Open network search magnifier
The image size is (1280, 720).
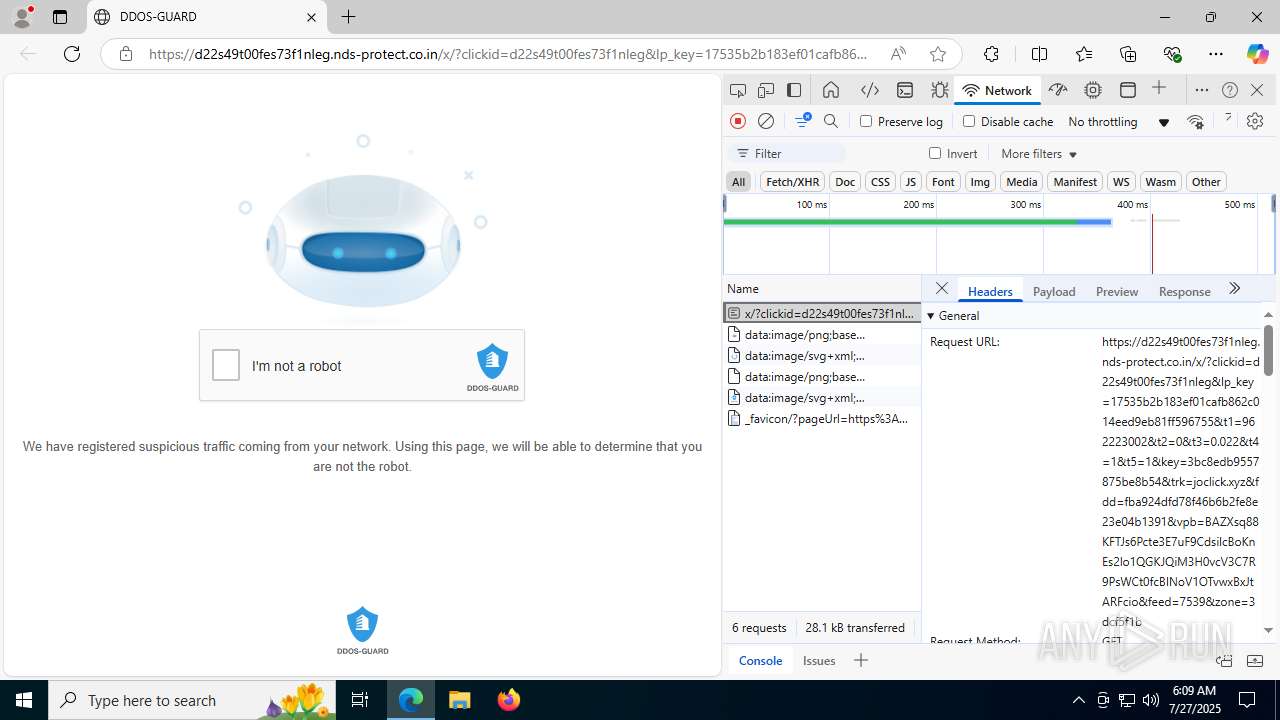831,121
